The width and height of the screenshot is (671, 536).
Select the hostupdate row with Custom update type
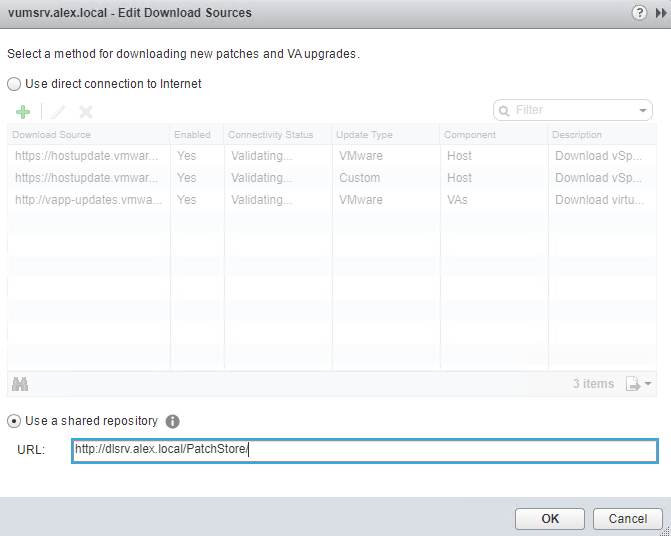pyautogui.click(x=332, y=178)
